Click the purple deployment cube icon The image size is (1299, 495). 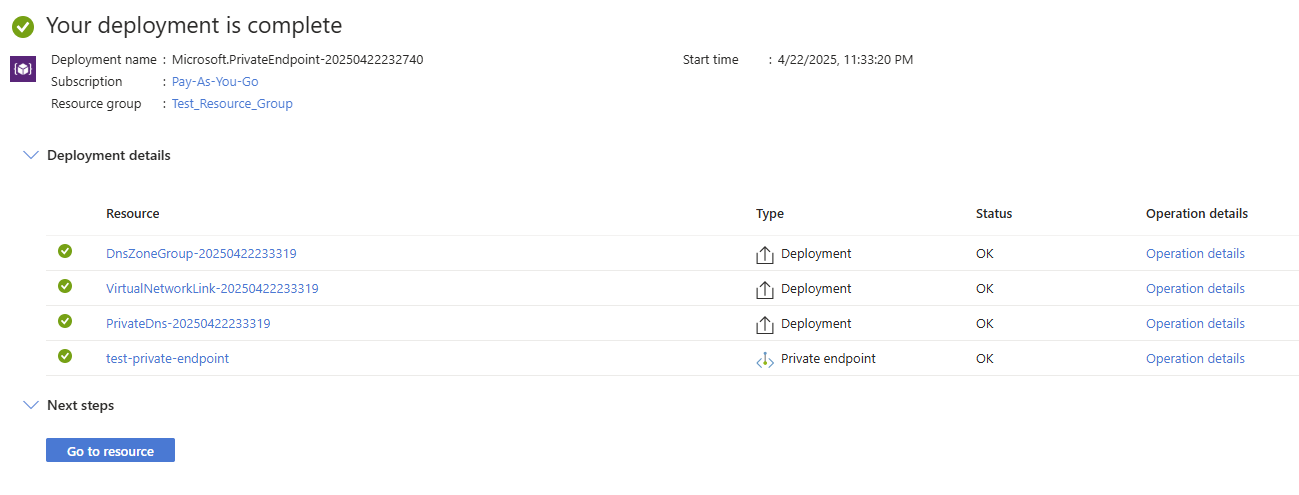[23, 69]
